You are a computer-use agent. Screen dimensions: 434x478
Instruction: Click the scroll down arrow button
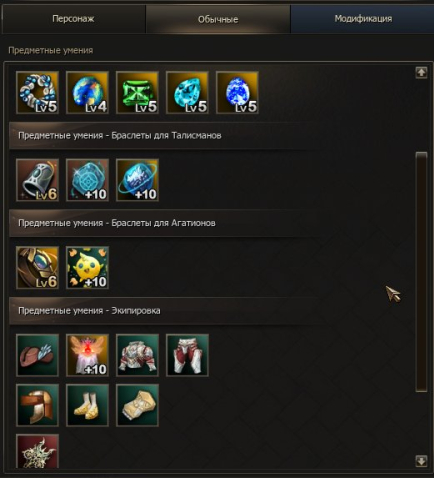pos(422,461)
